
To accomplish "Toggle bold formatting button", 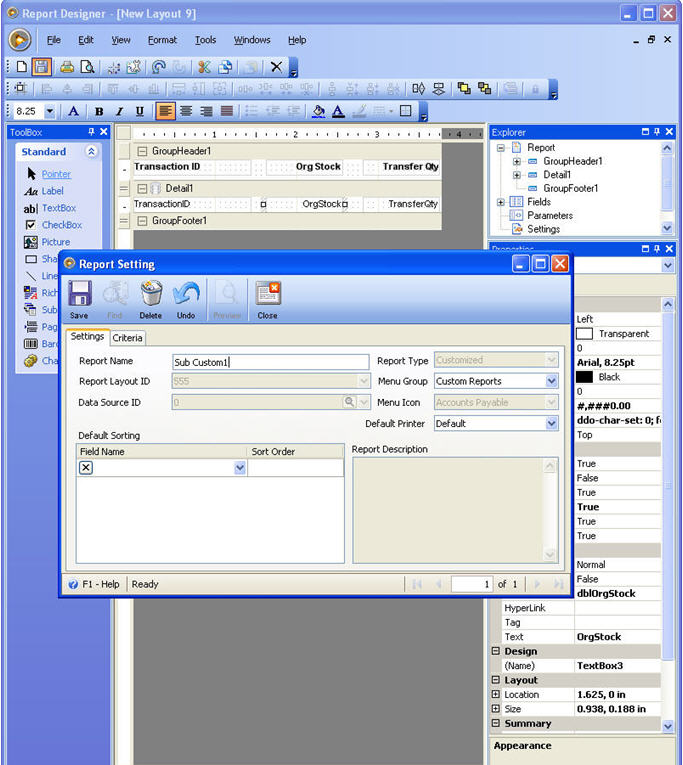I will click(x=99, y=111).
